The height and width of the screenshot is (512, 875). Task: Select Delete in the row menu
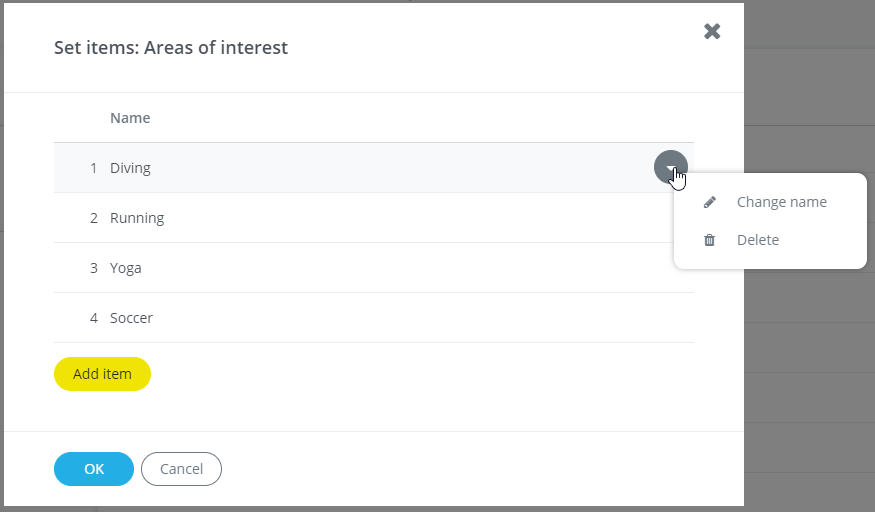click(x=757, y=240)
